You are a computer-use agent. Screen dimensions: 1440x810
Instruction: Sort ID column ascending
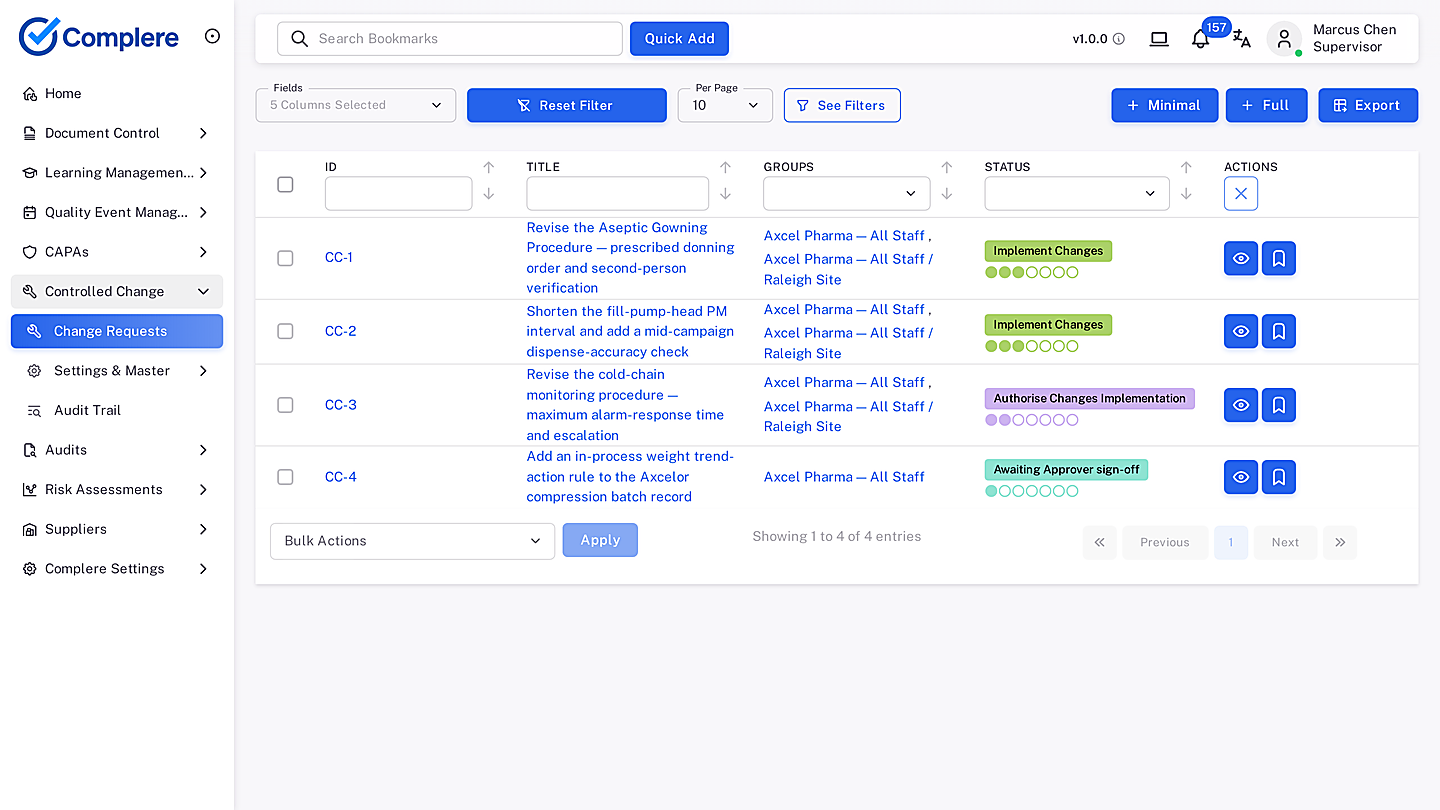(x=489, y=168)
